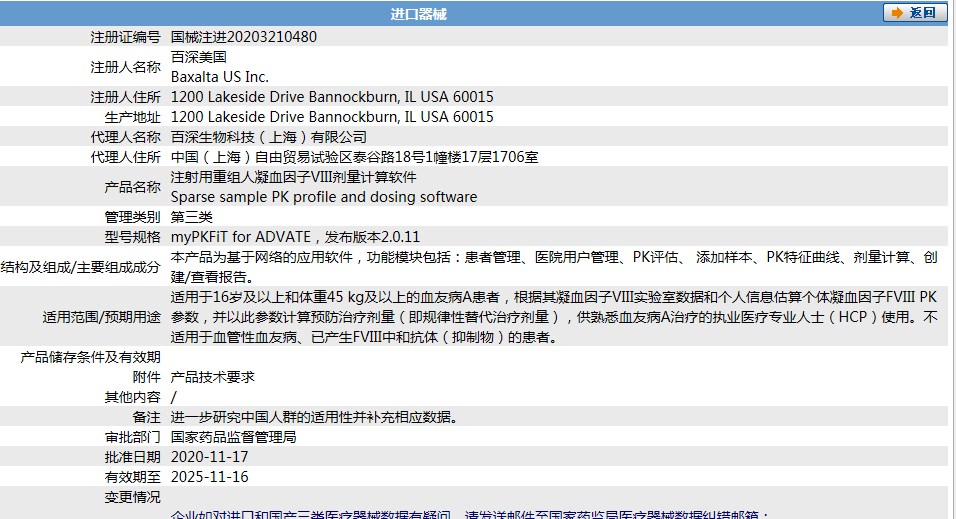This screenshot has height=519, width=956.
Task: Click the approval date 2020-11-17
Action: (210, 457)
